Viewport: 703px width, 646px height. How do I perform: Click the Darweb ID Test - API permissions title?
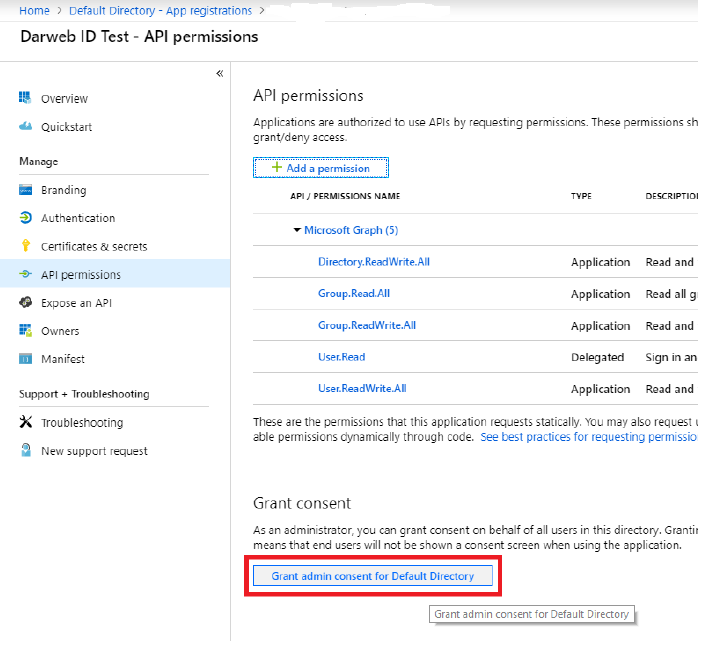(139, 36)
